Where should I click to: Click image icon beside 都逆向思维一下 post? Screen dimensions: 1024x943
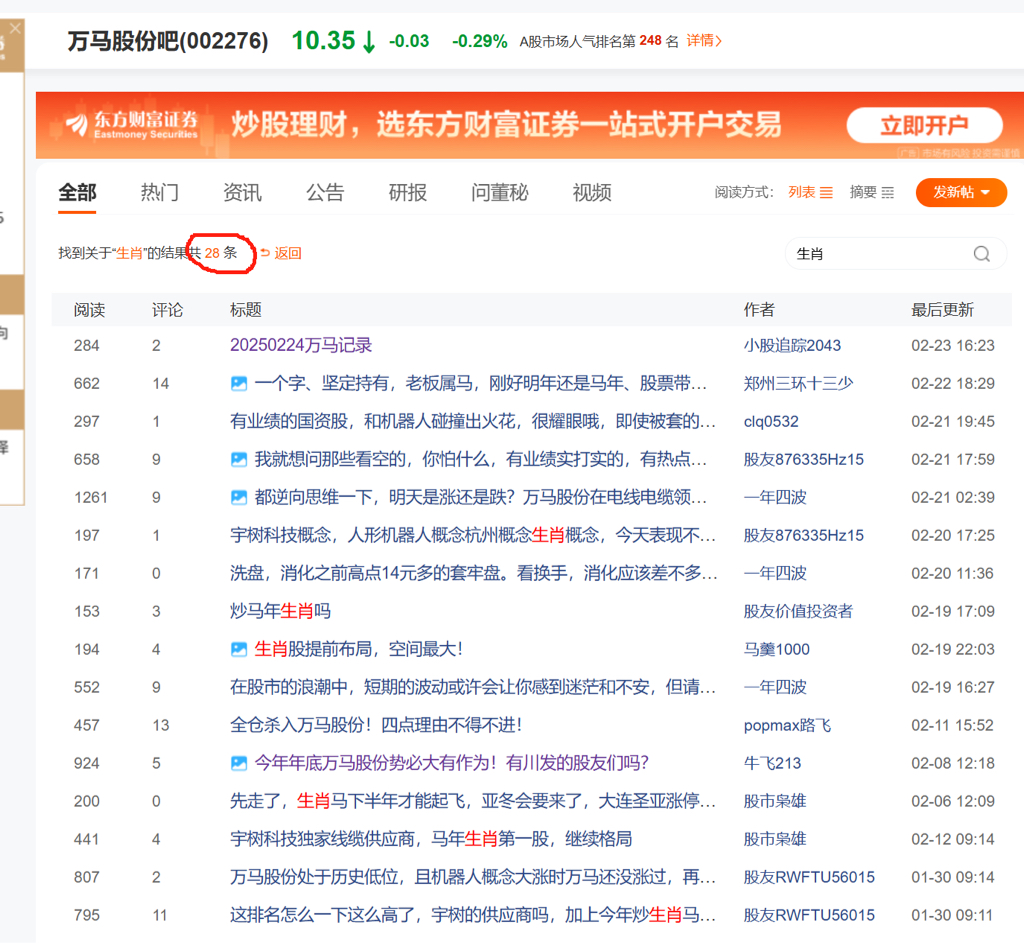239,497
